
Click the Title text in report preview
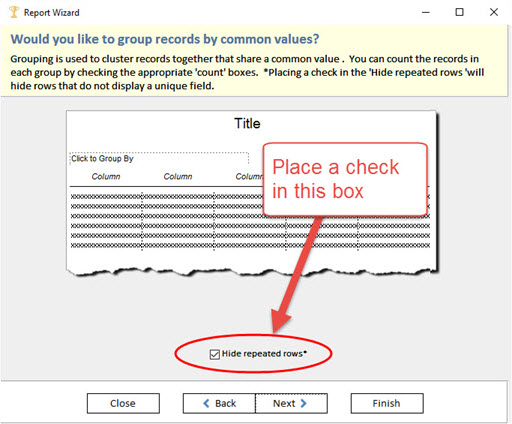click(x=247, y=124)
